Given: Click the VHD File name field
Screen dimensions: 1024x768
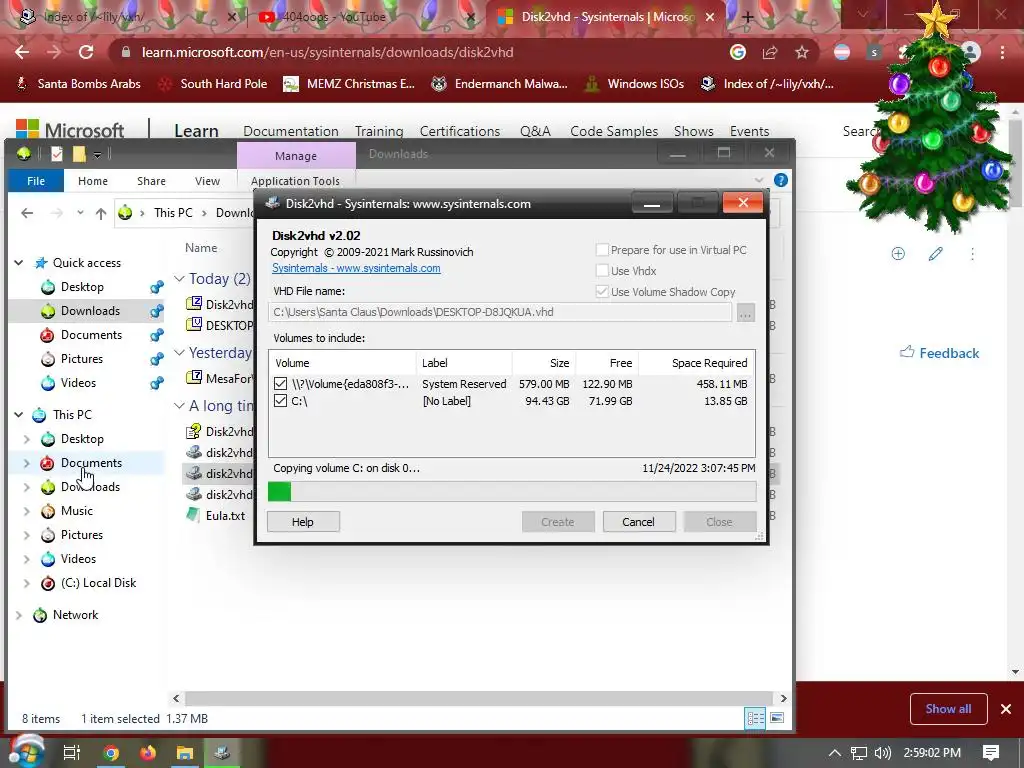Looking at the screenshot, I should point(500,312).
